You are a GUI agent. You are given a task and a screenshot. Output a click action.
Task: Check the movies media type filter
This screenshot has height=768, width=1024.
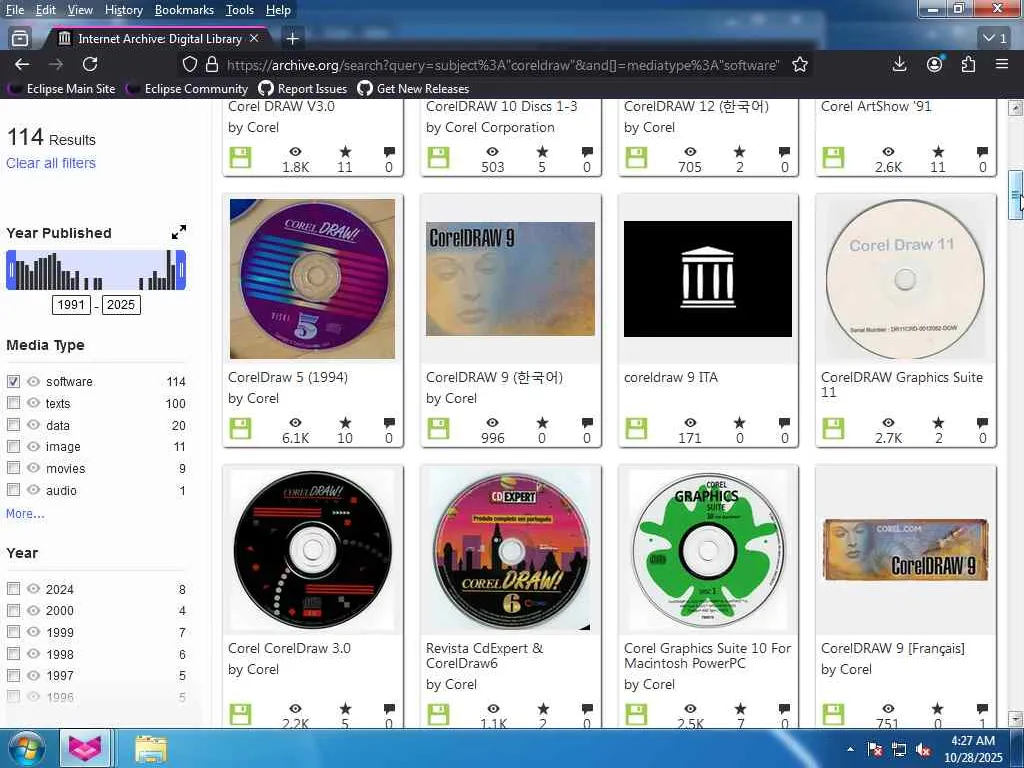coord(13,468)
